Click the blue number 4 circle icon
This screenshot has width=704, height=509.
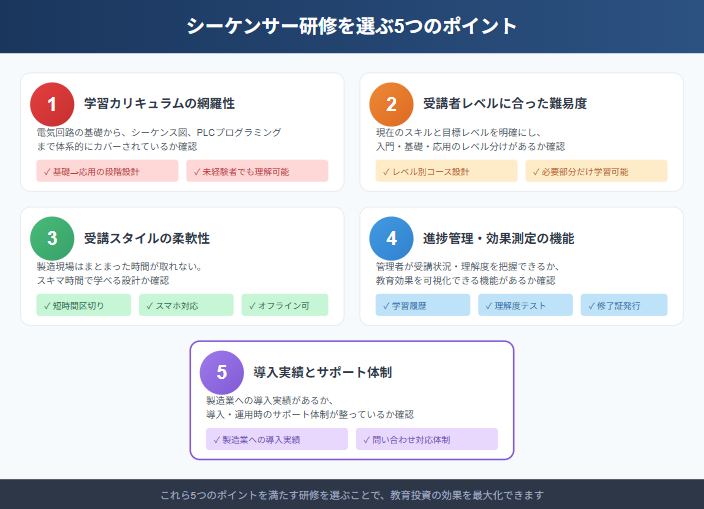coord(391,238)
